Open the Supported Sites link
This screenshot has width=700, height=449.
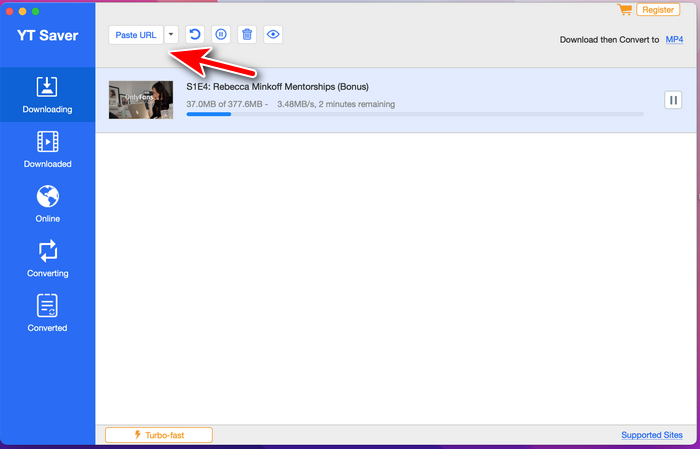tap(652, 435)
